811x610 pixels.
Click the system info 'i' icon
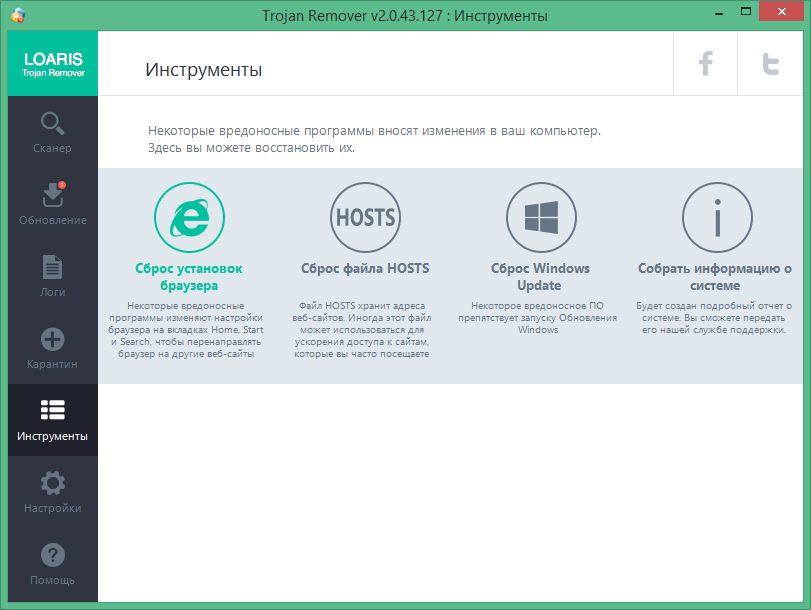tap(717, 217)
